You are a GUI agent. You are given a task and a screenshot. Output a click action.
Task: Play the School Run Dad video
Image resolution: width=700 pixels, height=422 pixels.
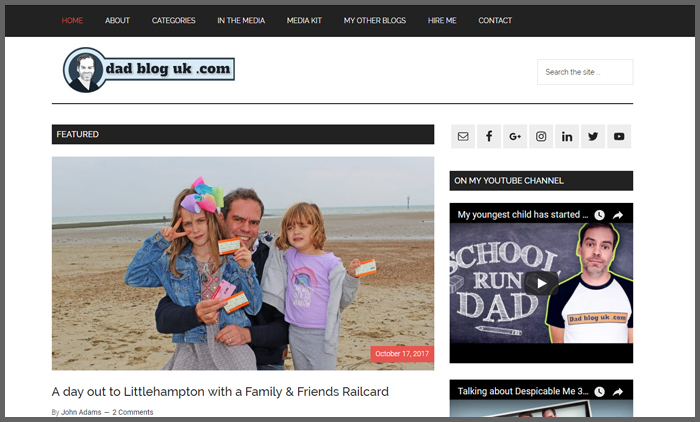coord(541,283)
